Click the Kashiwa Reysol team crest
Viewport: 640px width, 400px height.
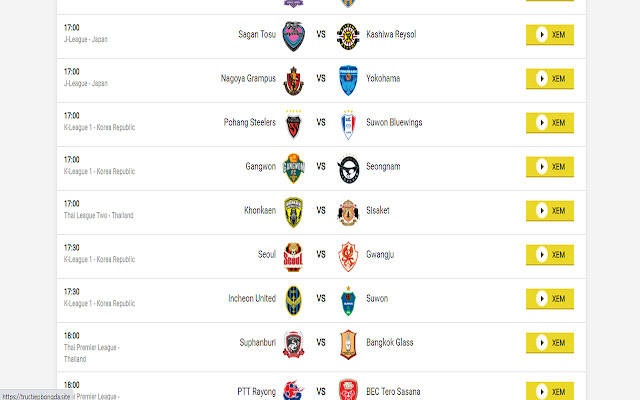click(348, 36)
